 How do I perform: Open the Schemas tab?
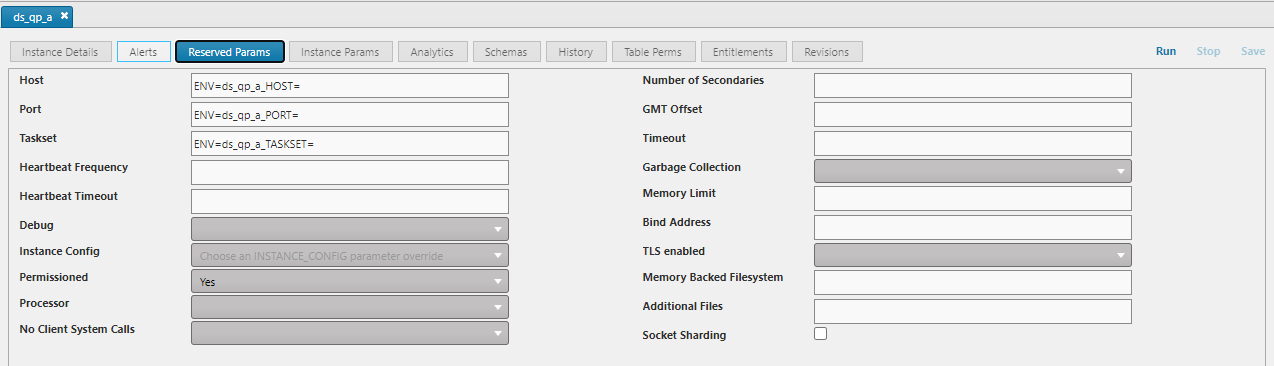click(506, 52)
